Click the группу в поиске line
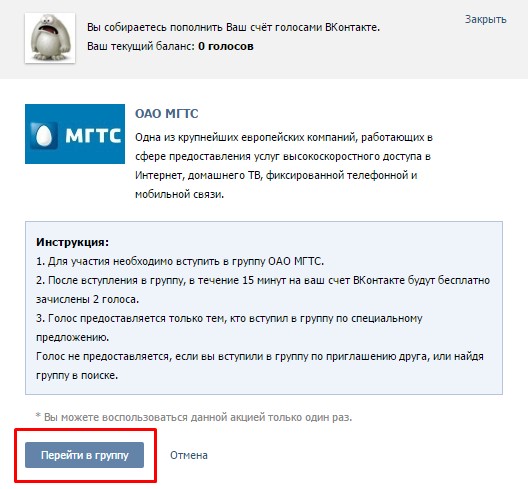528x489 pixels. tap(77, 375)
